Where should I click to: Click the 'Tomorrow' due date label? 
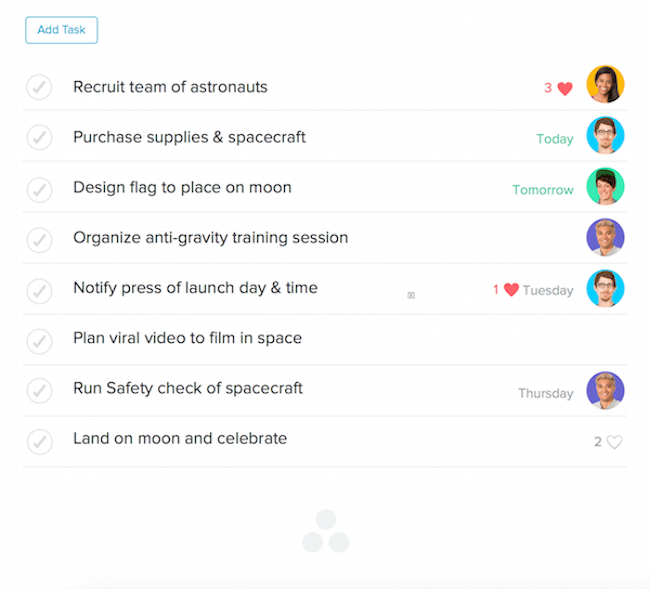pos(543,190)
